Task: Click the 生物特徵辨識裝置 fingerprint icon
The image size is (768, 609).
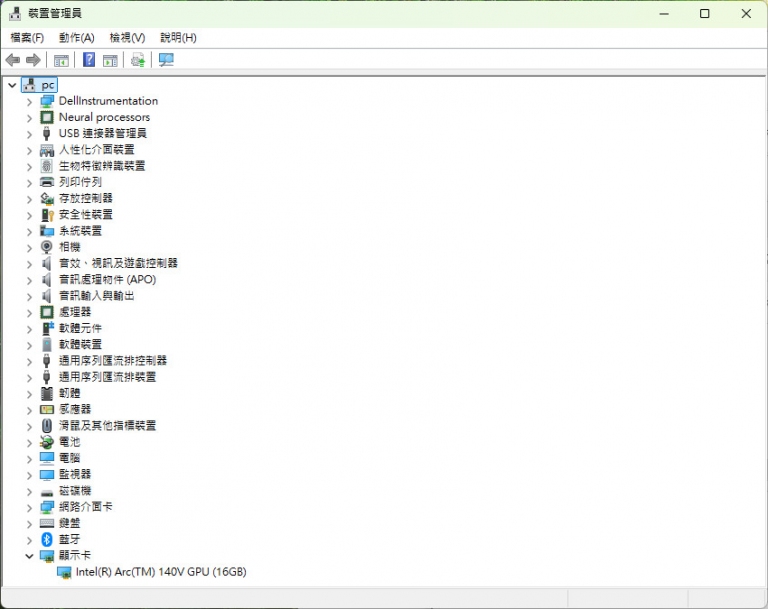Action: [47, 166]
